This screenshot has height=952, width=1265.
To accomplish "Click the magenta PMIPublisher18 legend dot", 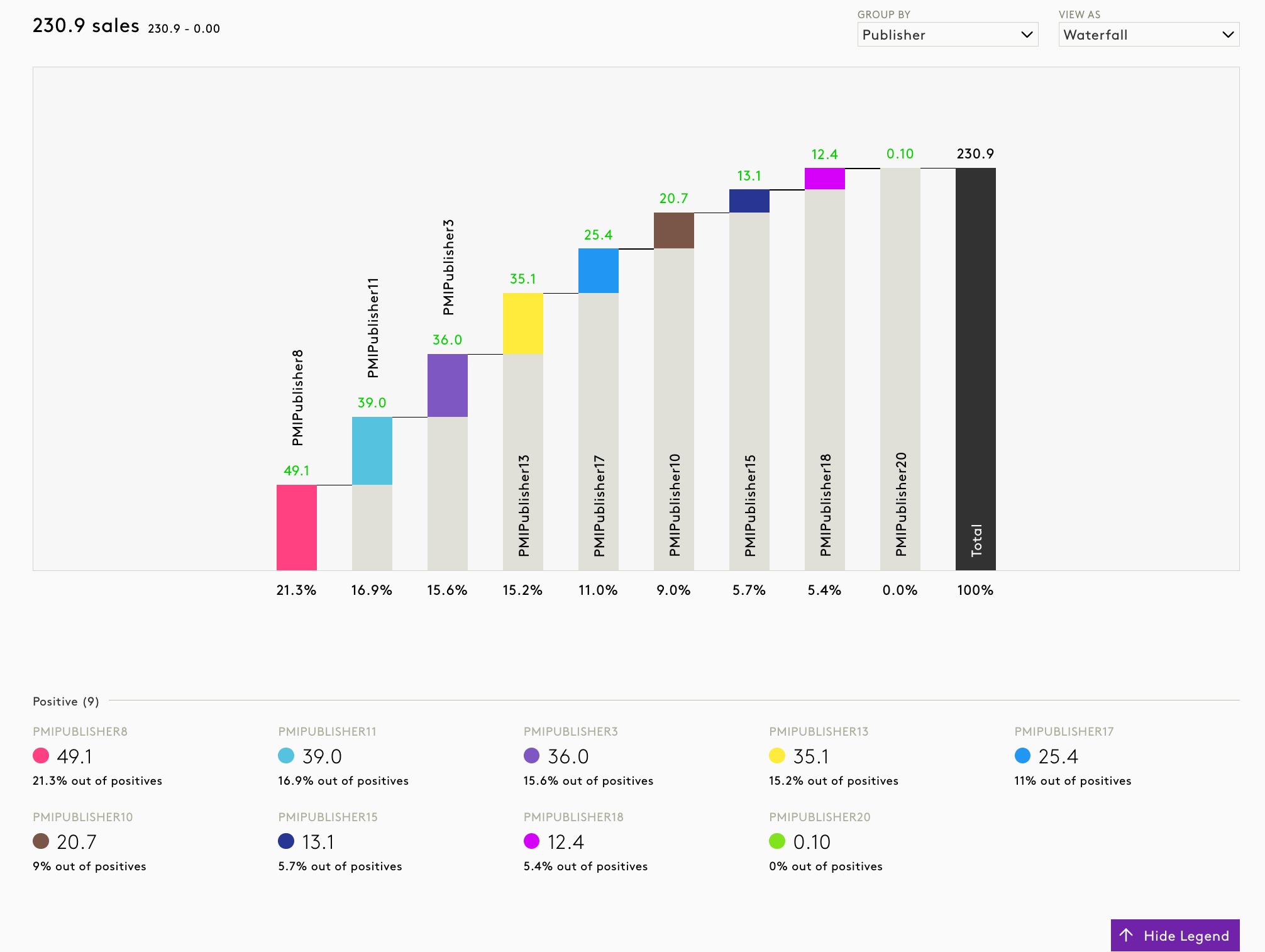I will coord(531,841).
